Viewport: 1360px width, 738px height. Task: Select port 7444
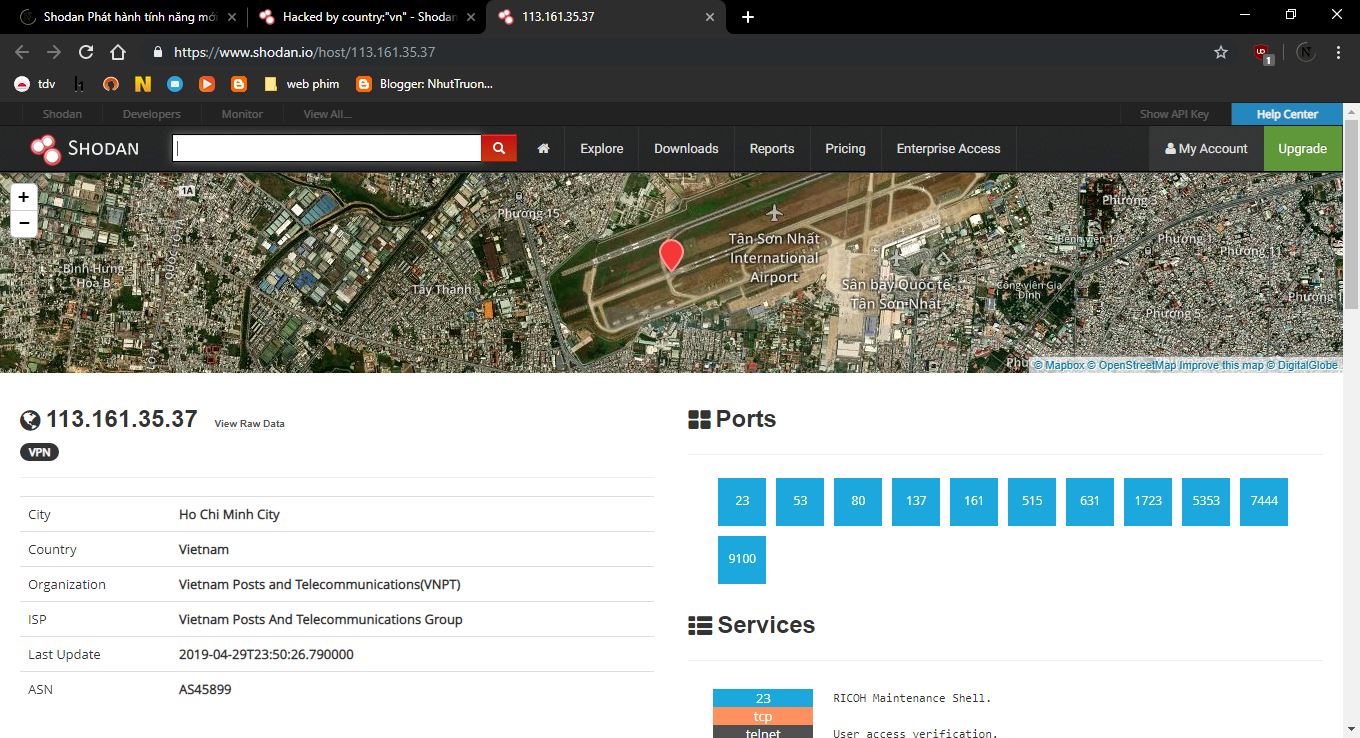coord(1264,501)
